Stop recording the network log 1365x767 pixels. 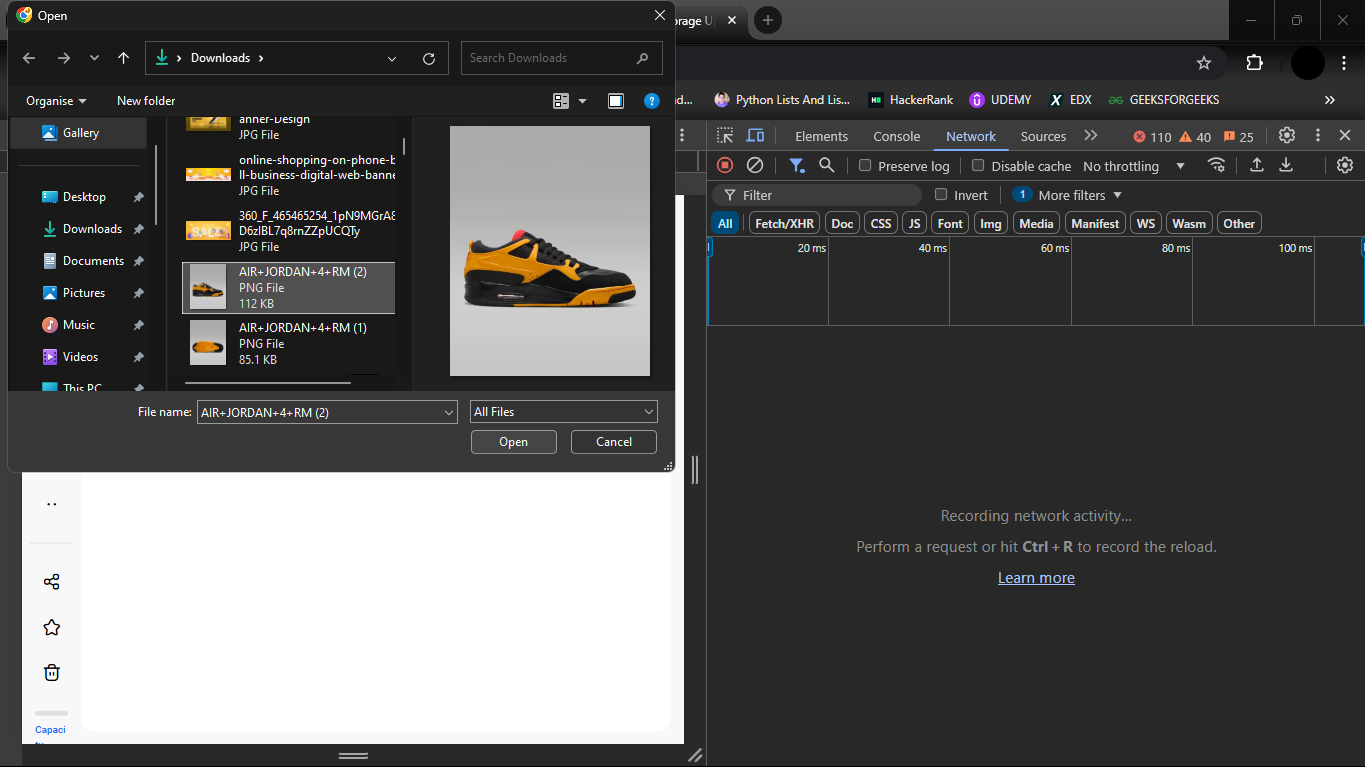click(x=725, y=165)
